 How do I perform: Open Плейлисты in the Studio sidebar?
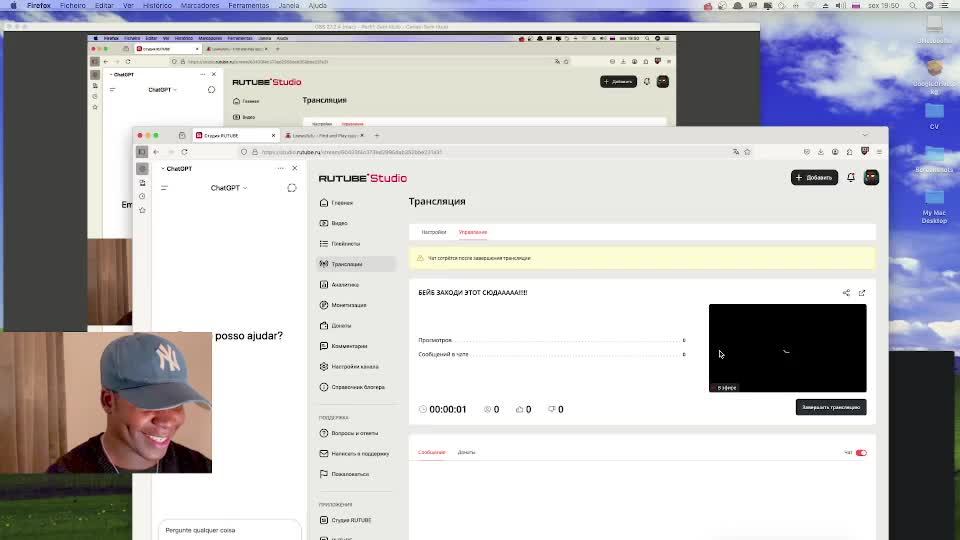point(340,244)
